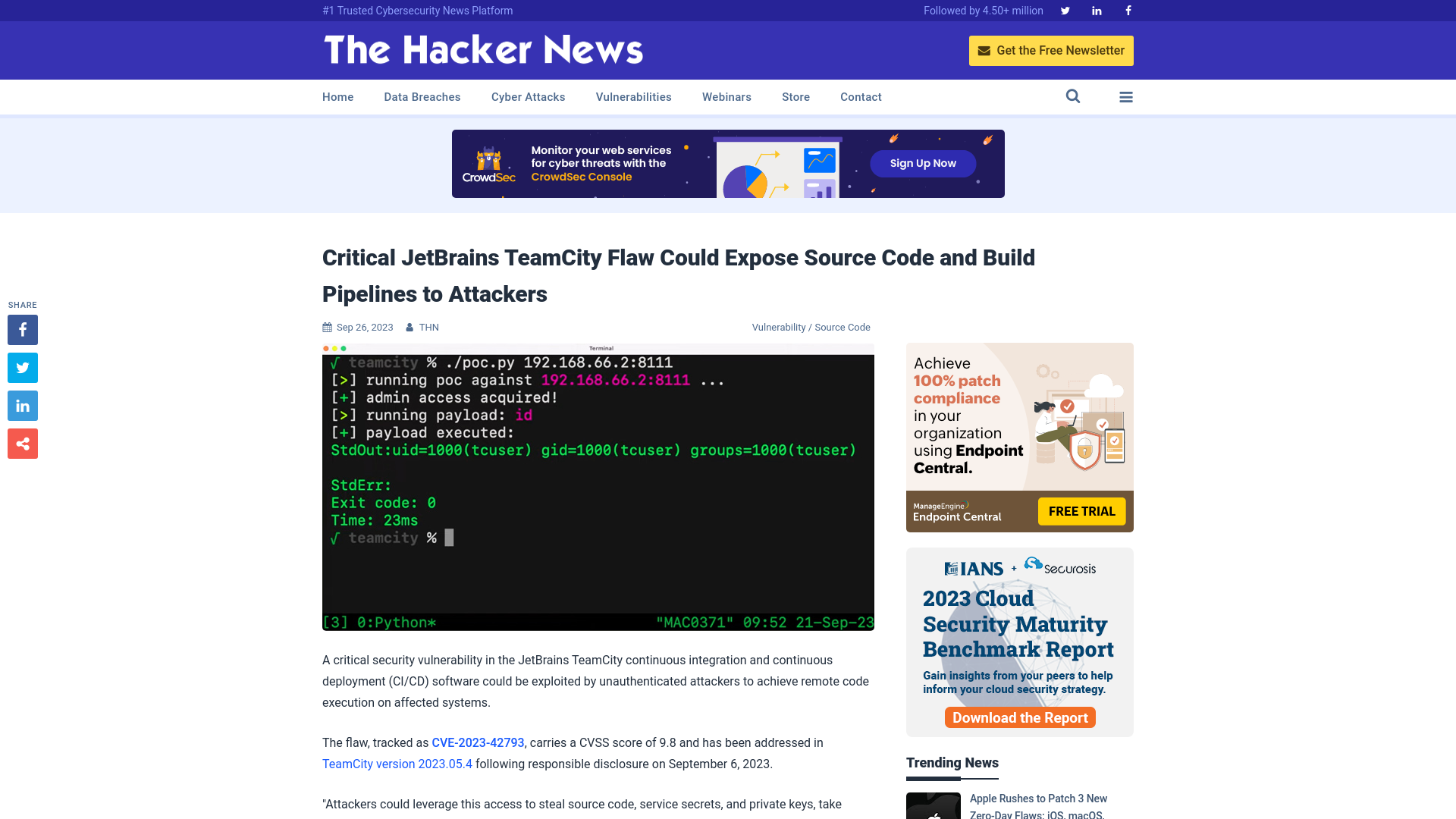The height and width of the screenshot is (819, 1456).
Task: Expand the Store navigation dropdown
Action: coord(795,97)
